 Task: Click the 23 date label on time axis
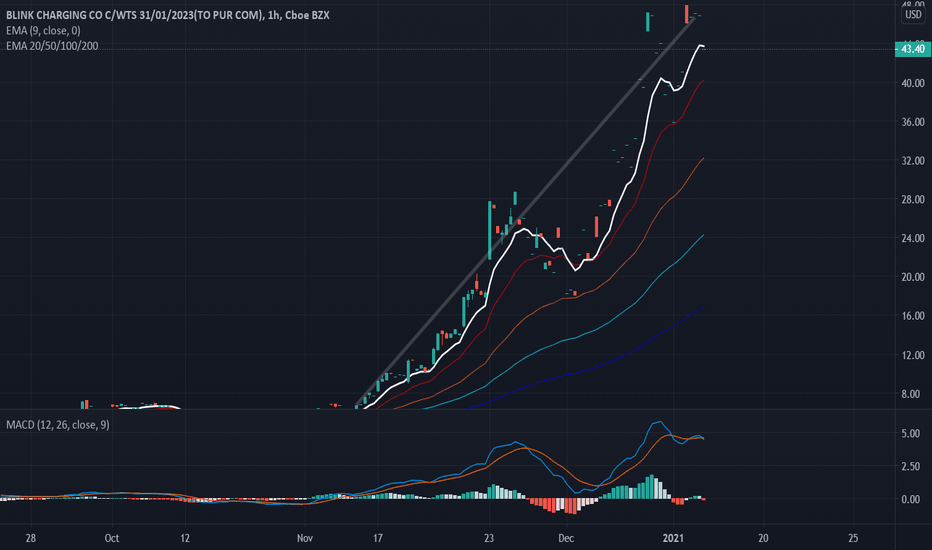coord(489,538)
